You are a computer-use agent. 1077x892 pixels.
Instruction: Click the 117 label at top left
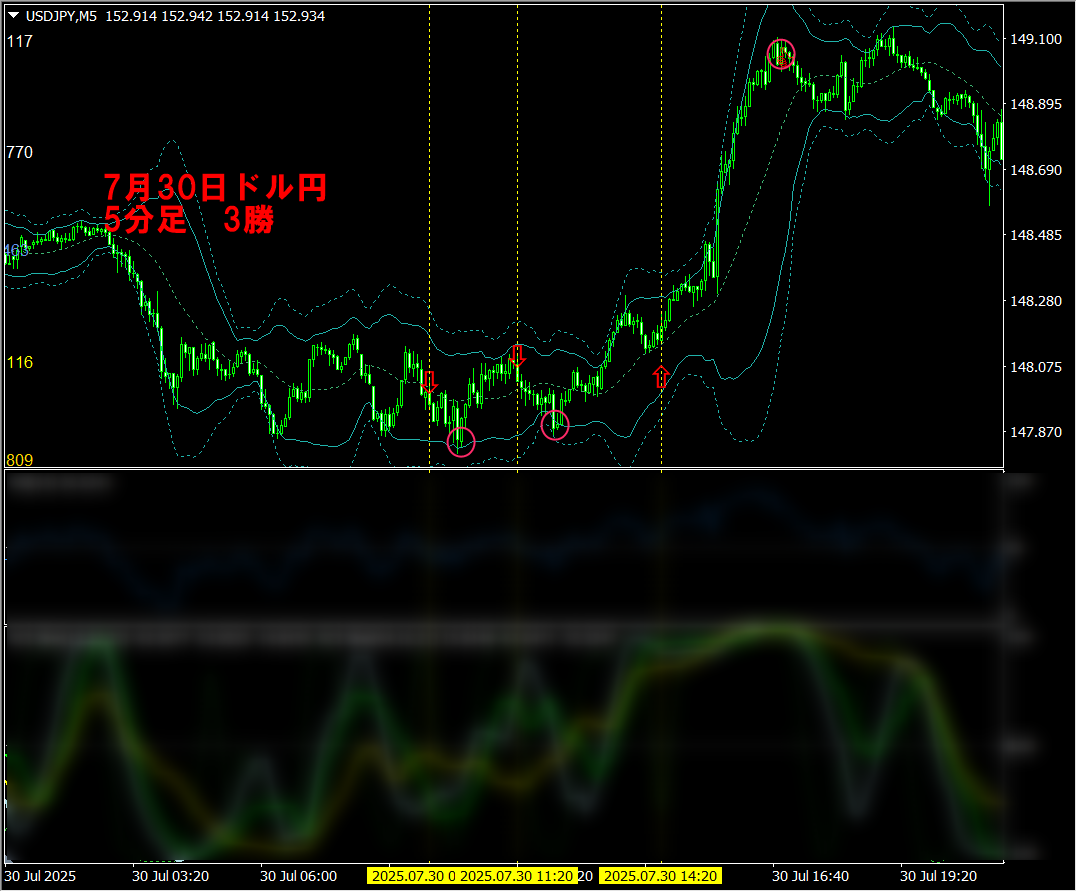[x=19, y=42]
